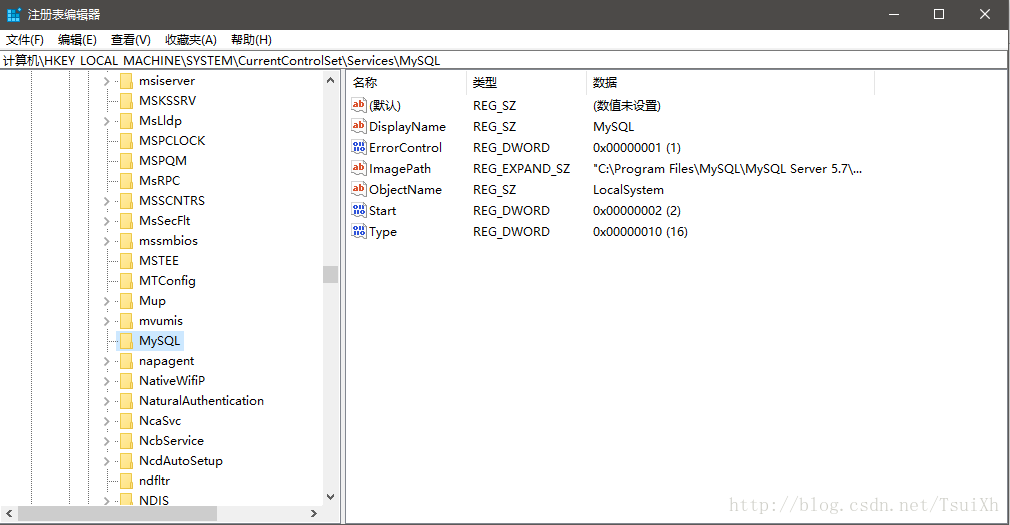Click the Mup folder icon
Viewport: 1010px width, 525px height.
[126, 301]
